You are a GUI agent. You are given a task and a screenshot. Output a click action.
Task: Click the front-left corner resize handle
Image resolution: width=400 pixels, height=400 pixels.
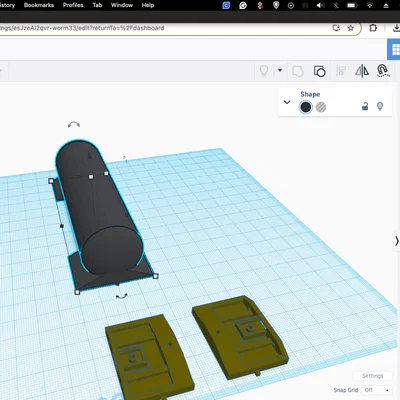(x=77, y=292)
